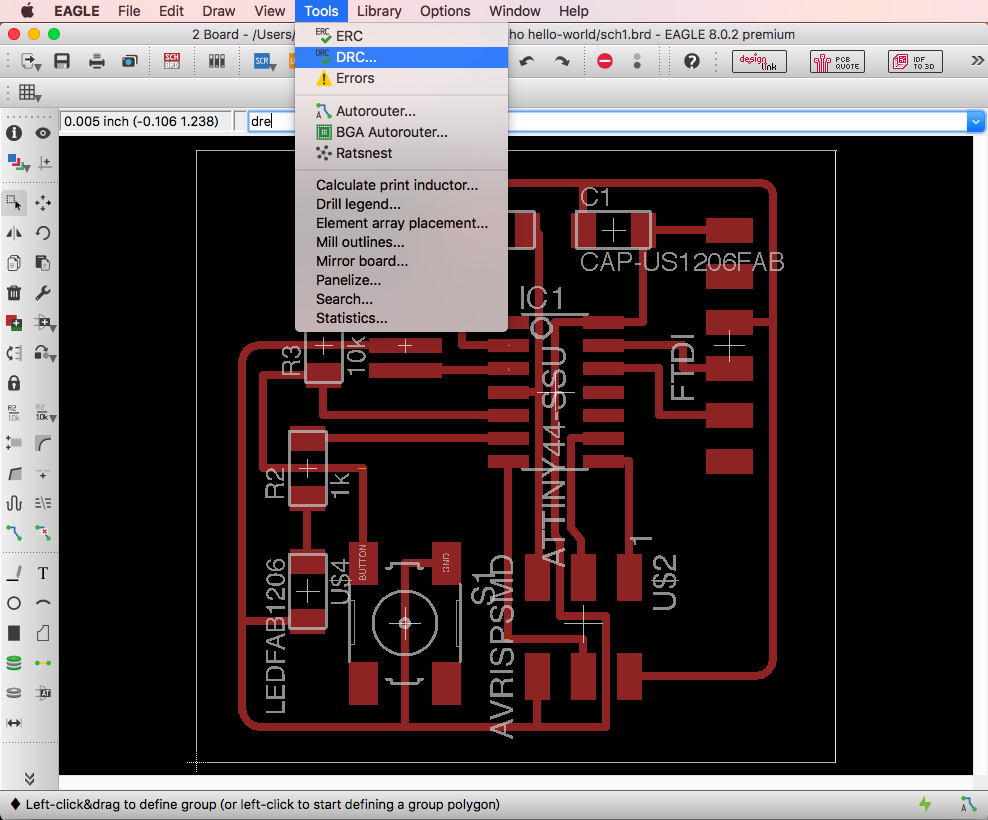Click the Print icon in toolbar
The width and height of the screenshot is (988, 820).
click(x=96, y=61)
